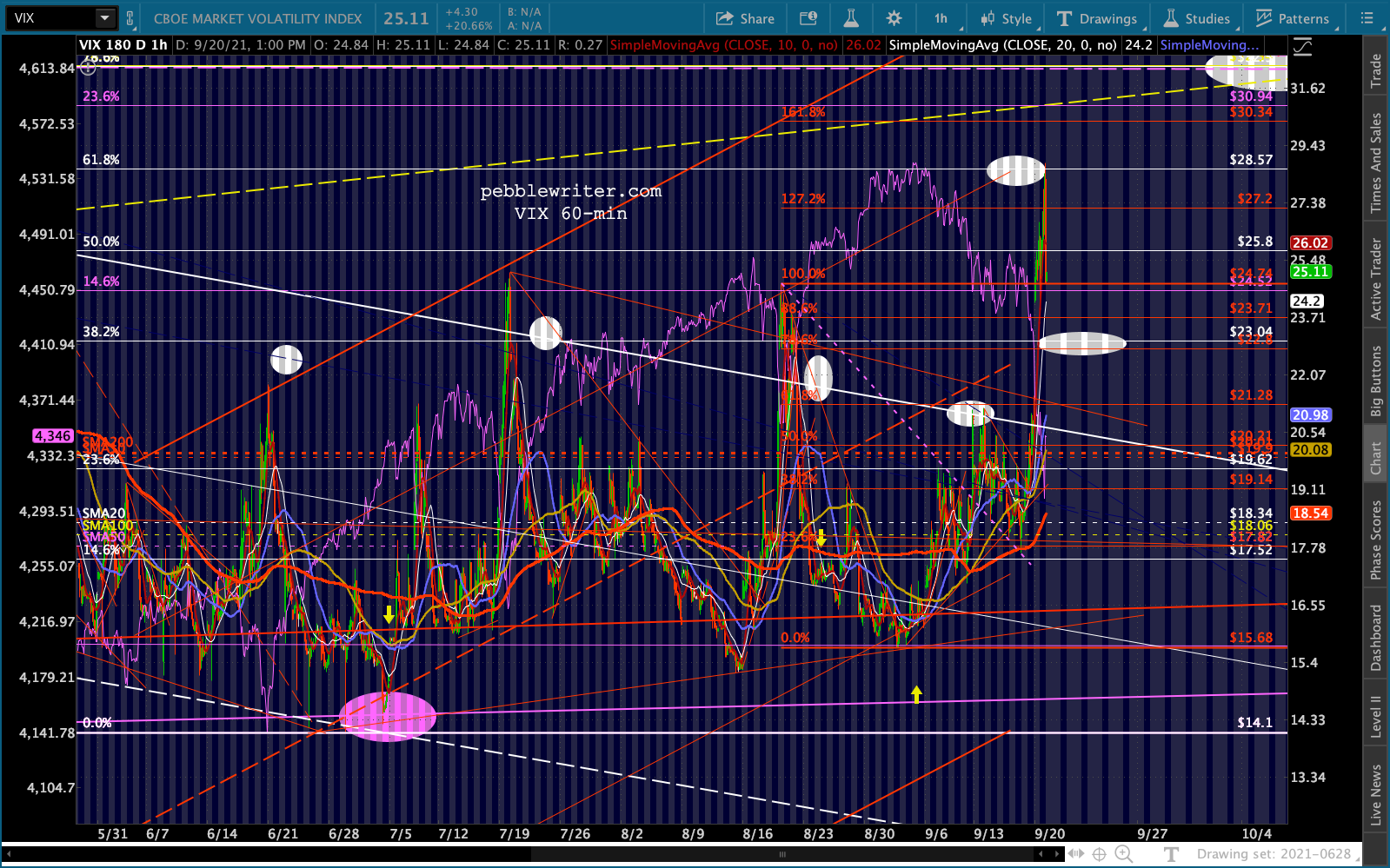Click the Share button in toolbar
1390x868 pixels.
coord(745,18)
